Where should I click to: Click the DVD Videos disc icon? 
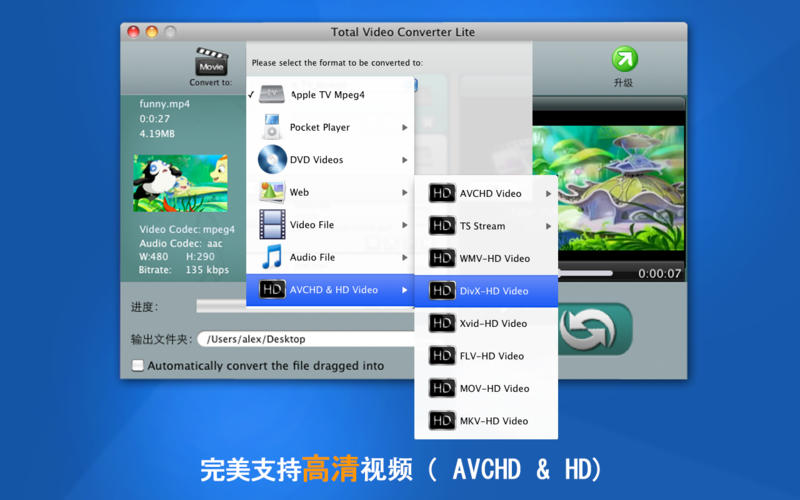click(272, 159)
